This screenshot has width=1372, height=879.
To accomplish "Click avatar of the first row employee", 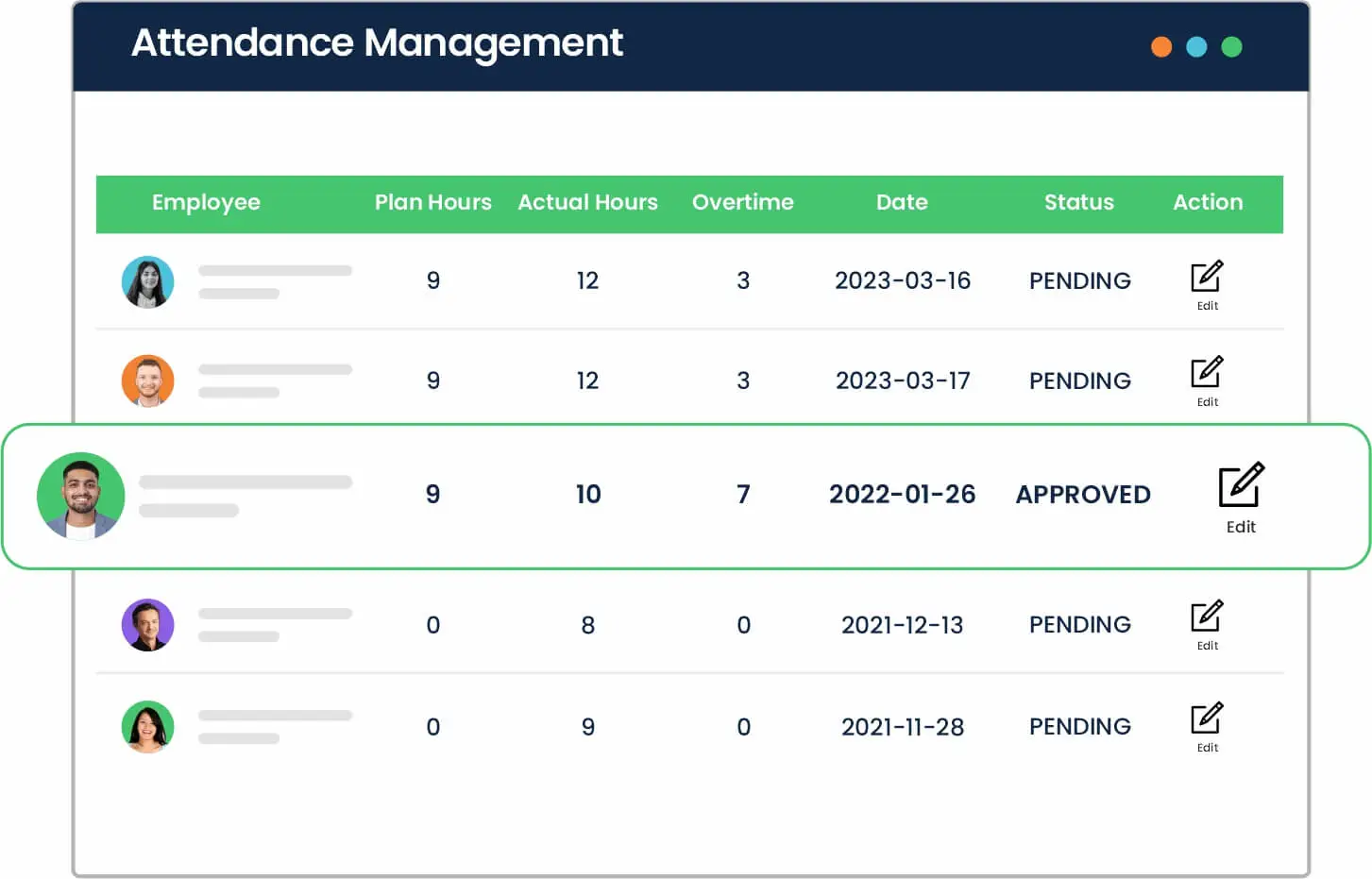I will (148, 281).
